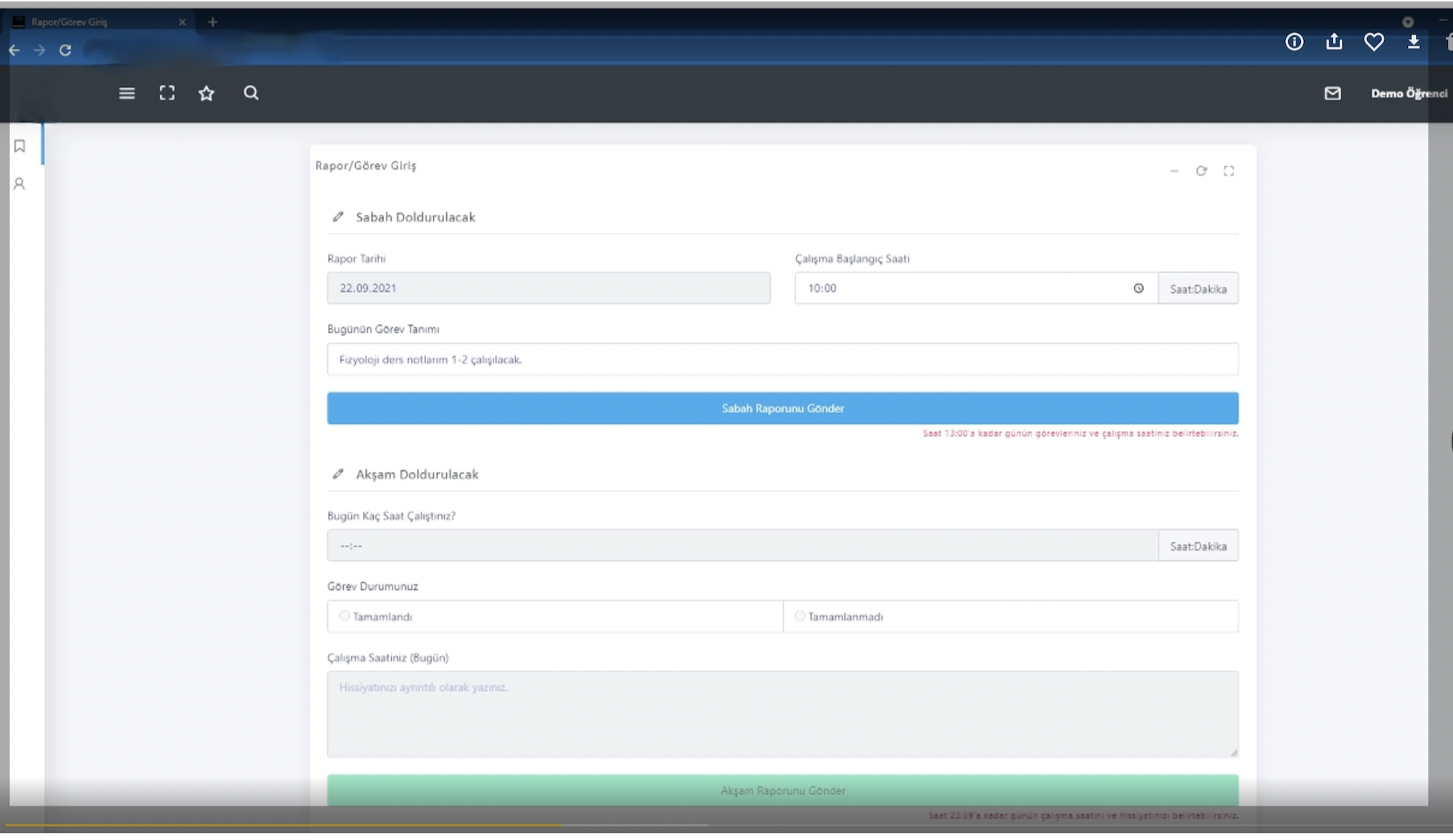
Task: Open page info circle icon
Action: pyautogui.click(x=1294, y=42)
